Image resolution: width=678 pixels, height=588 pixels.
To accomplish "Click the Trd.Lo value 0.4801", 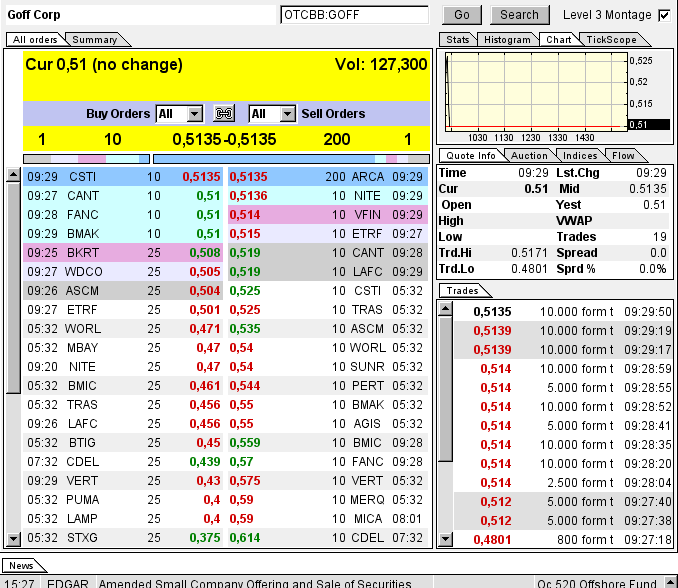I will (529, 269).
